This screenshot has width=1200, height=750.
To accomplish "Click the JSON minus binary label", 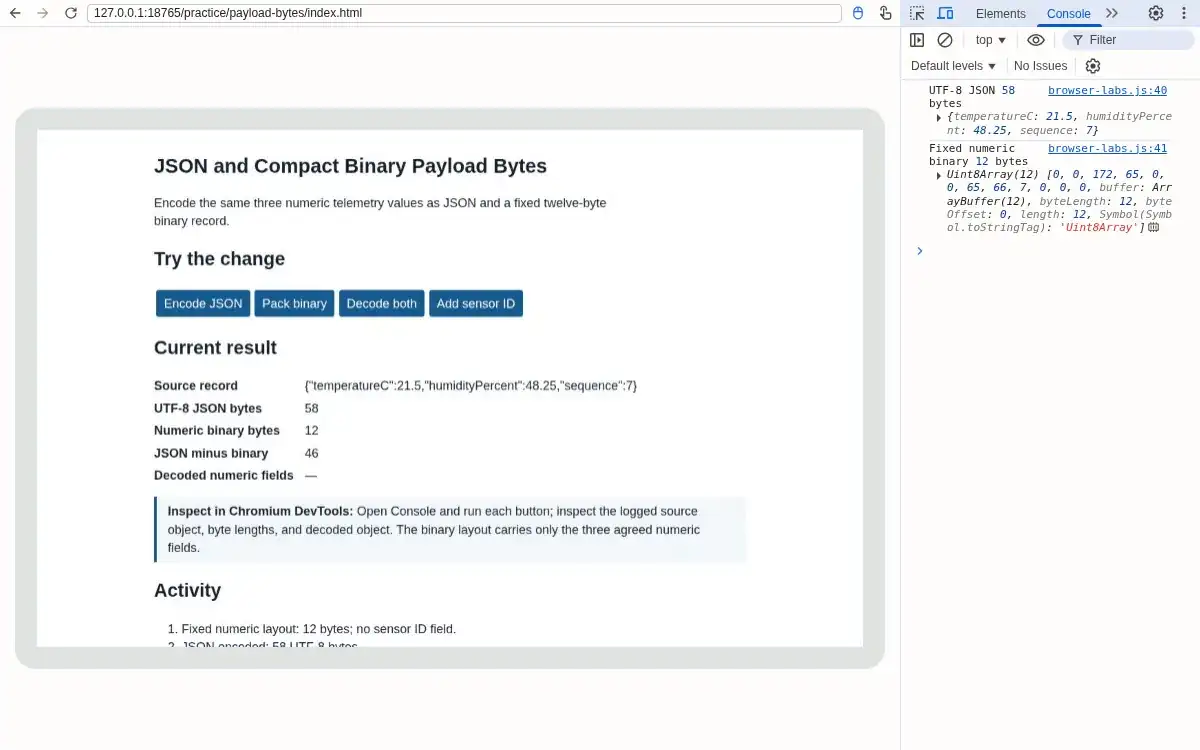I will [x=211, y=453].
